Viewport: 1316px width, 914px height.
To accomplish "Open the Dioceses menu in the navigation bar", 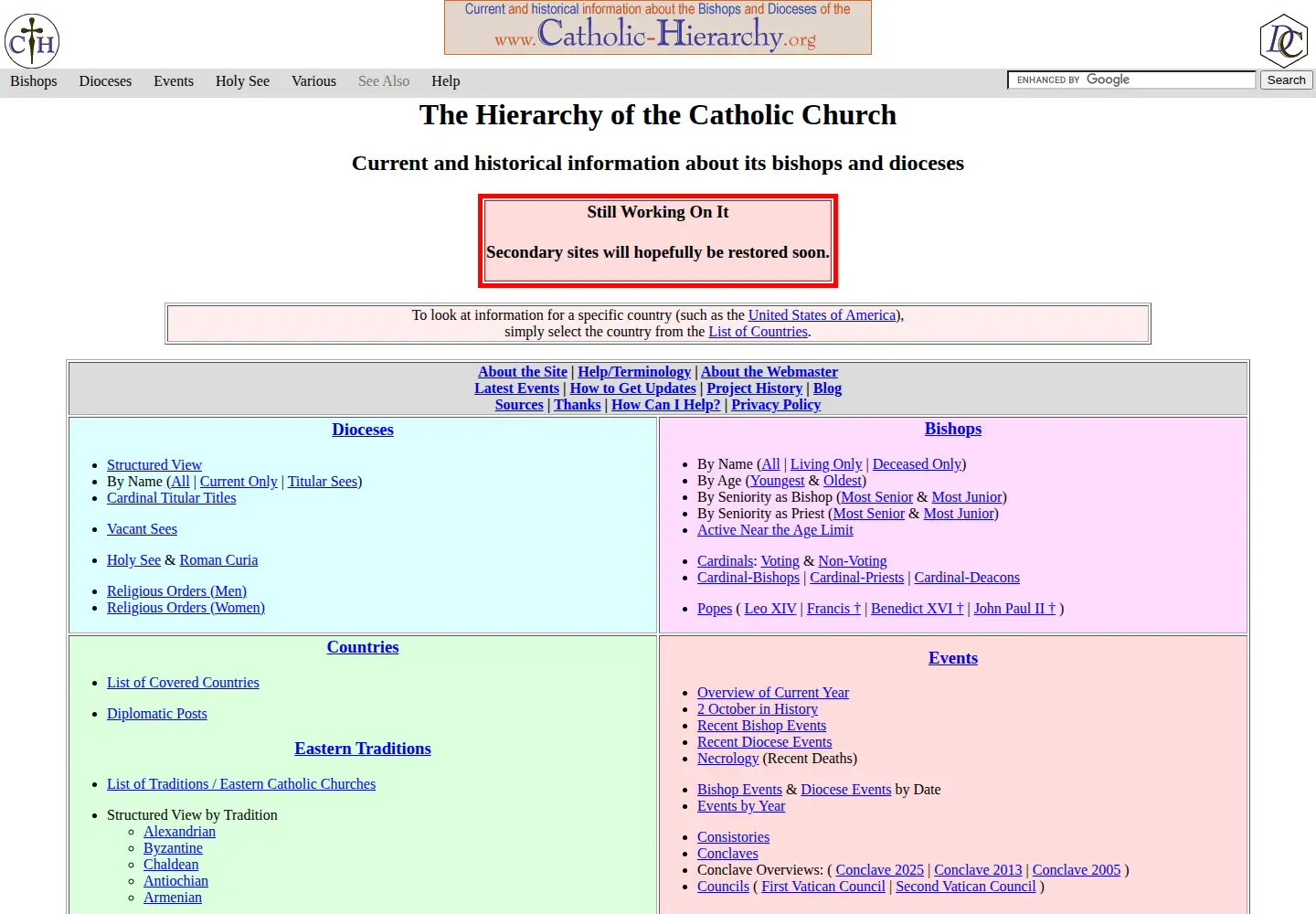I will point(105,81).
